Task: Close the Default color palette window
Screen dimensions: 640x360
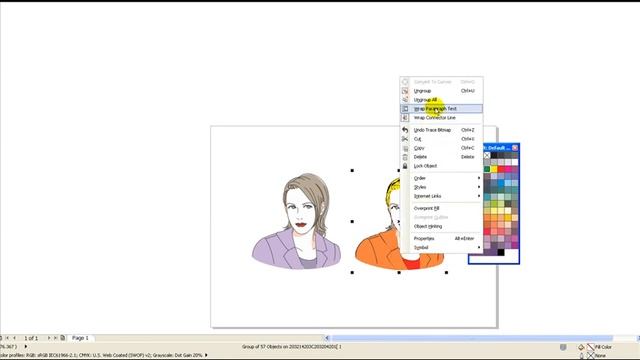Action: tap(515, 147)
